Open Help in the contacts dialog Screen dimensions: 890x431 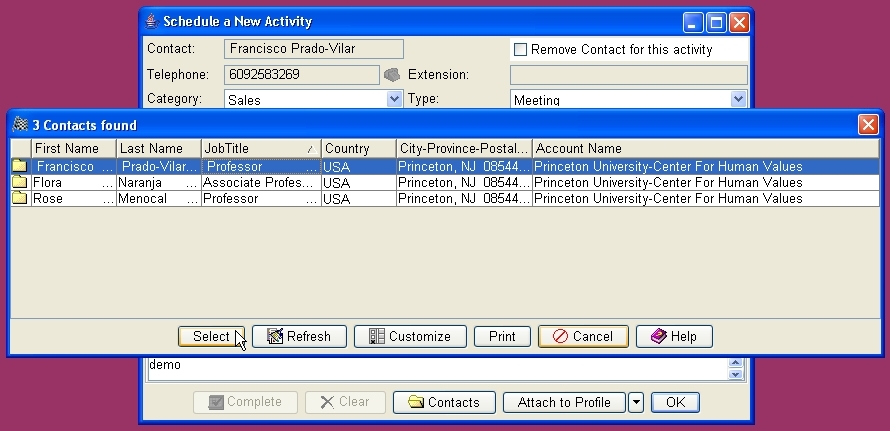pyautogui.click(x=674, y=336)
